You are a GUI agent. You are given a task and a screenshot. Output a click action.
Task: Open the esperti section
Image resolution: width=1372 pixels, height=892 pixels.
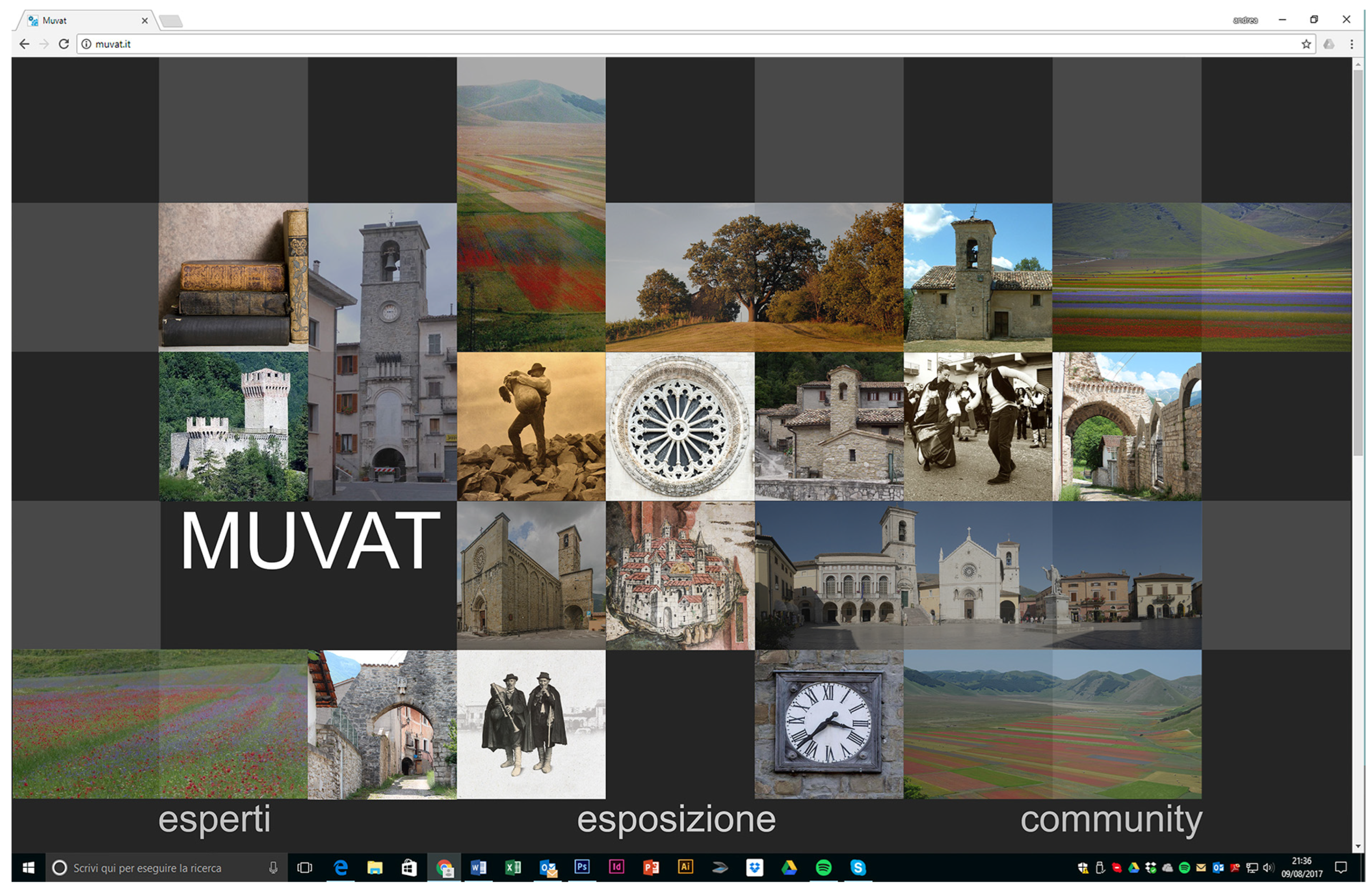point(214,819)
